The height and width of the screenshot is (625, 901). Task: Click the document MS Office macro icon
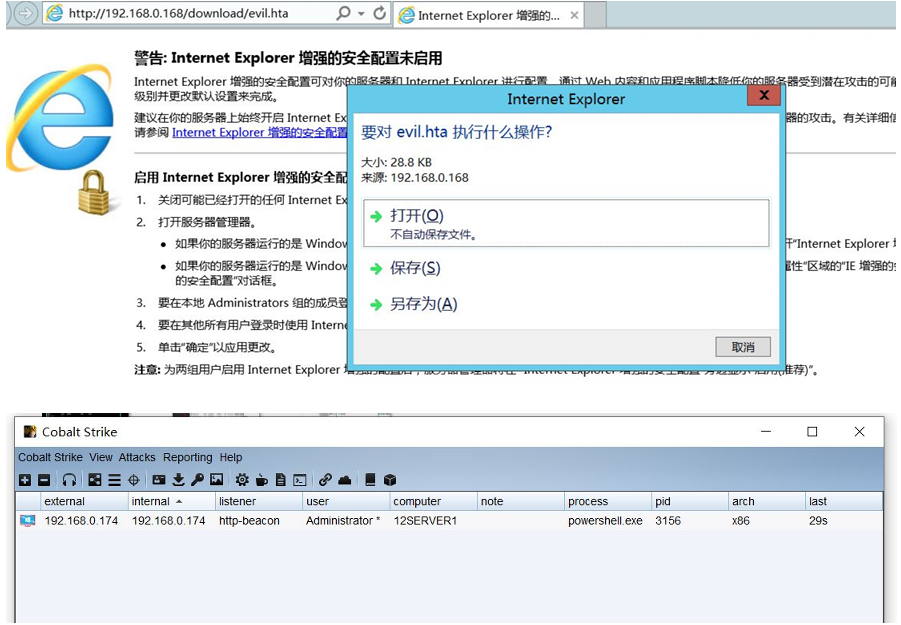point(280,480)
